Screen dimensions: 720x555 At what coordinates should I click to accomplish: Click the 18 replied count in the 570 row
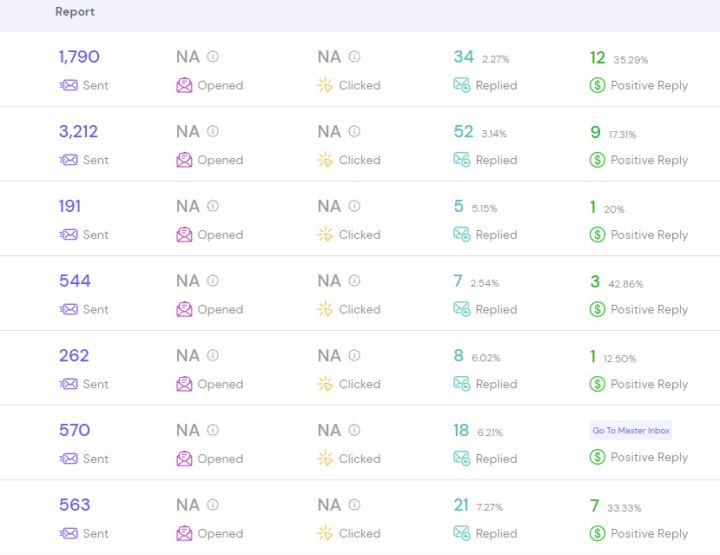pos(461,430)
